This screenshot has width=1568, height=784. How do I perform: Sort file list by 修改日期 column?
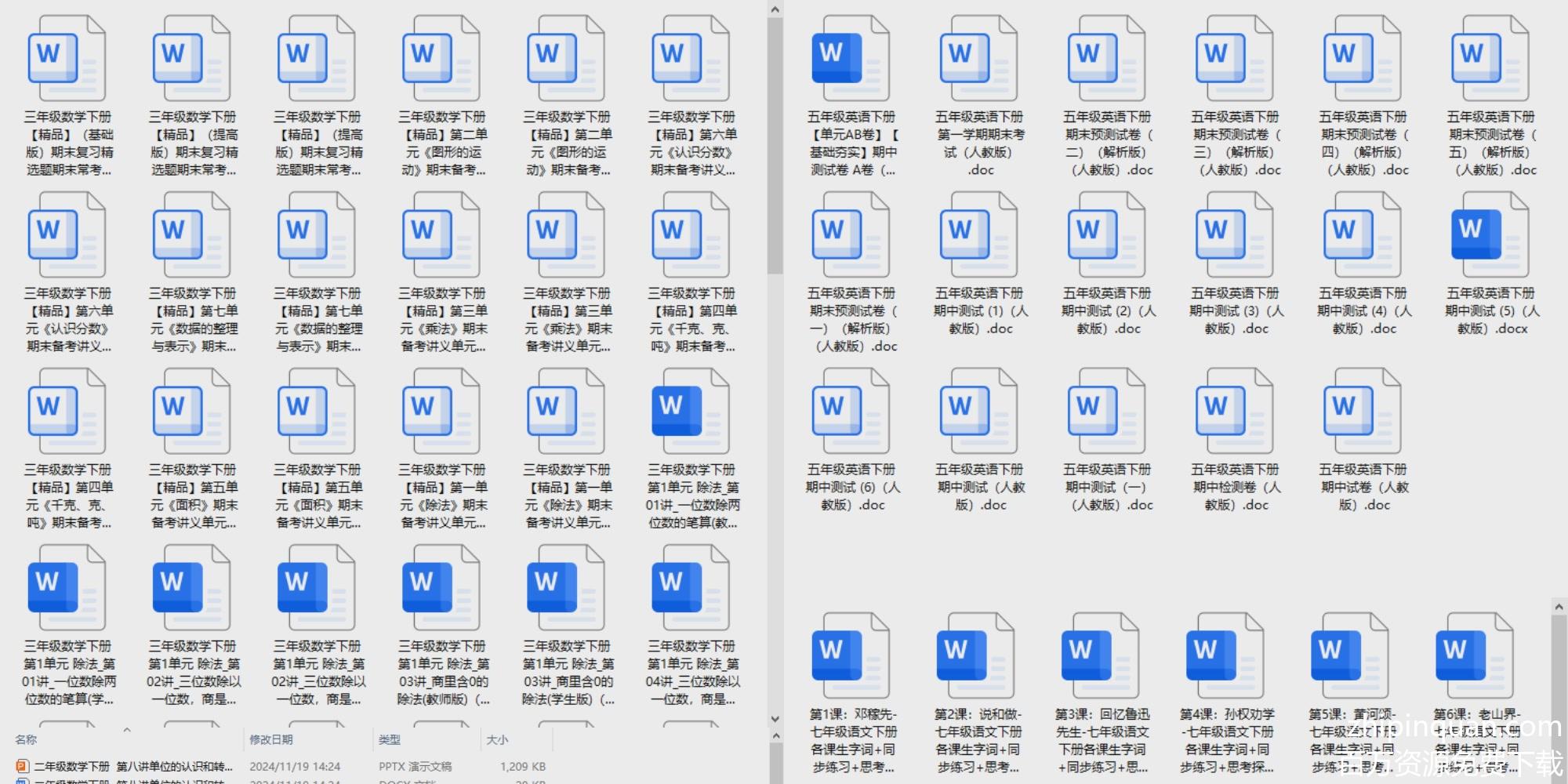click(x=271, y=739)
